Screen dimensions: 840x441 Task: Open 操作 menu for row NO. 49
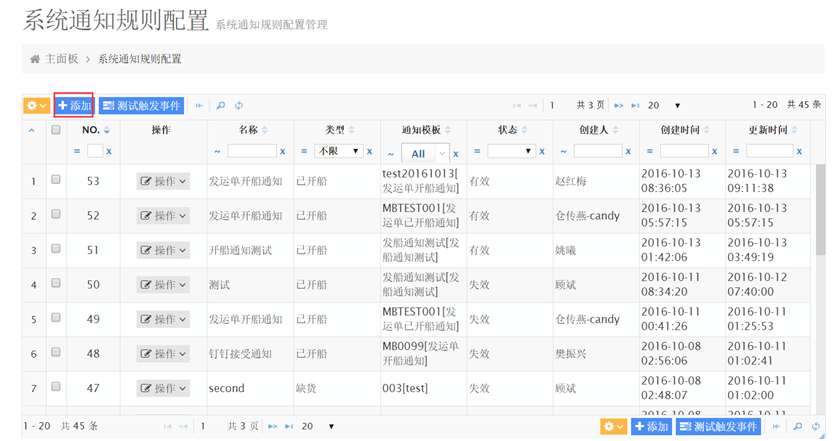click(163, 319)
